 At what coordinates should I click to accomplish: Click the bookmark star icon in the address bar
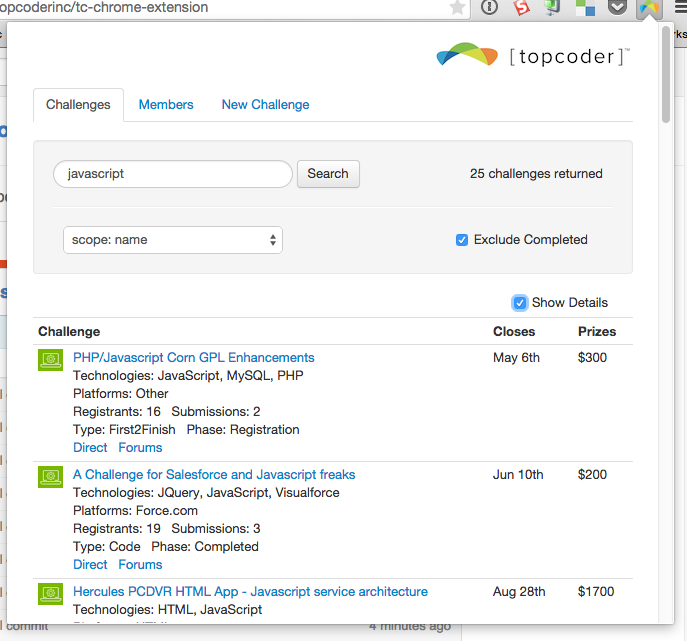point(457,7)
